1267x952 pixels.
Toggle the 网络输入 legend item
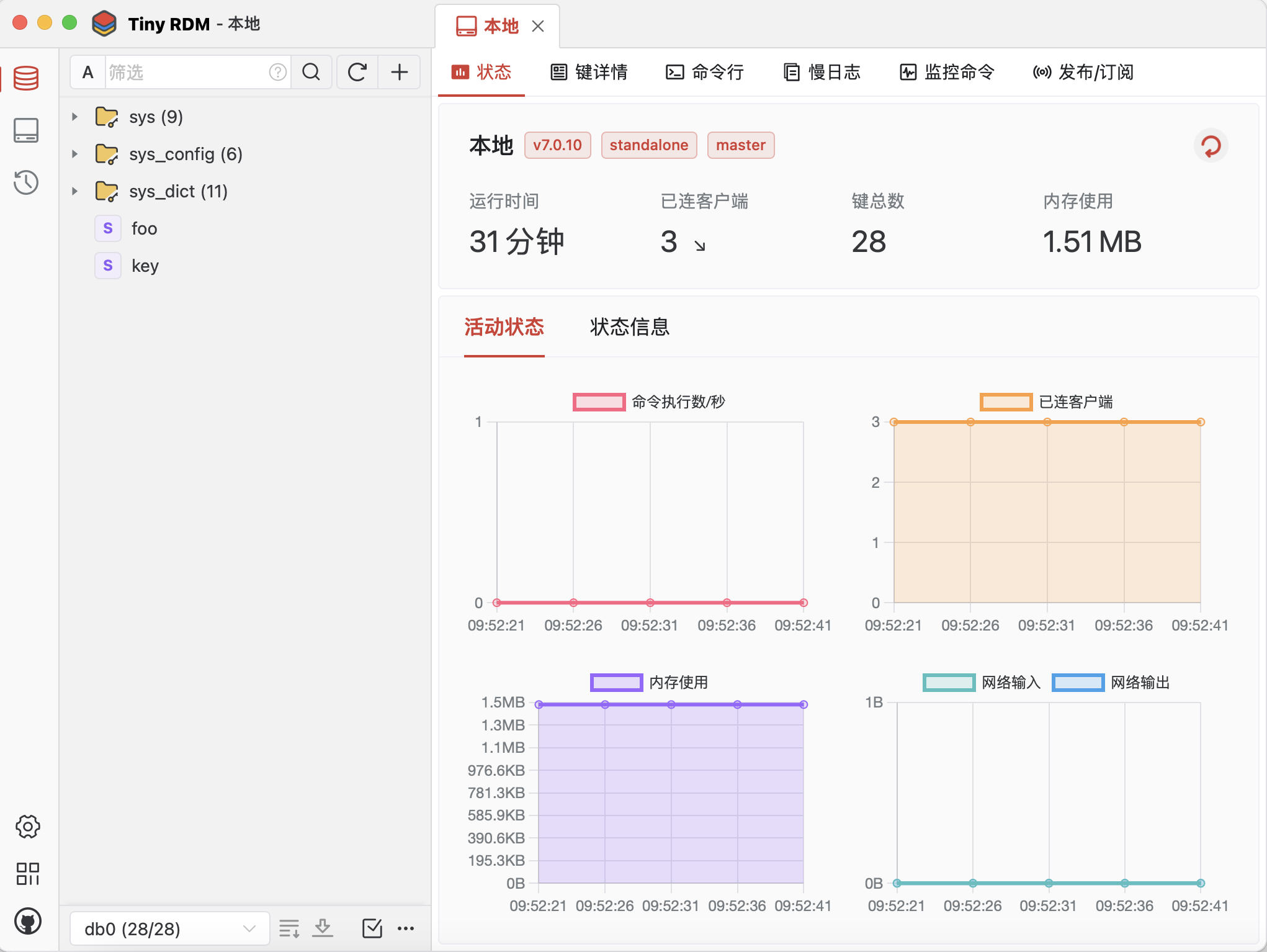[x=982, y=683]
